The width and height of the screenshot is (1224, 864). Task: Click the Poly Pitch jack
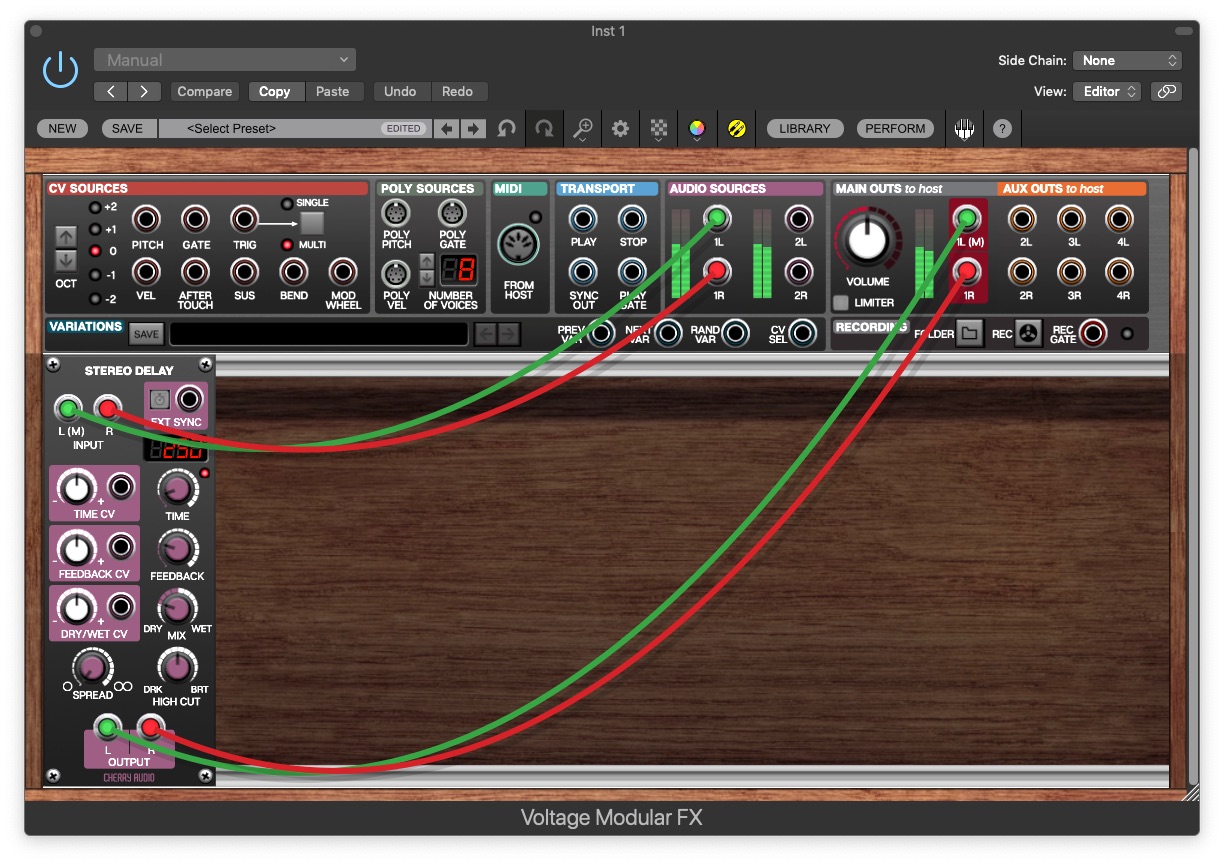coord(397,213)
